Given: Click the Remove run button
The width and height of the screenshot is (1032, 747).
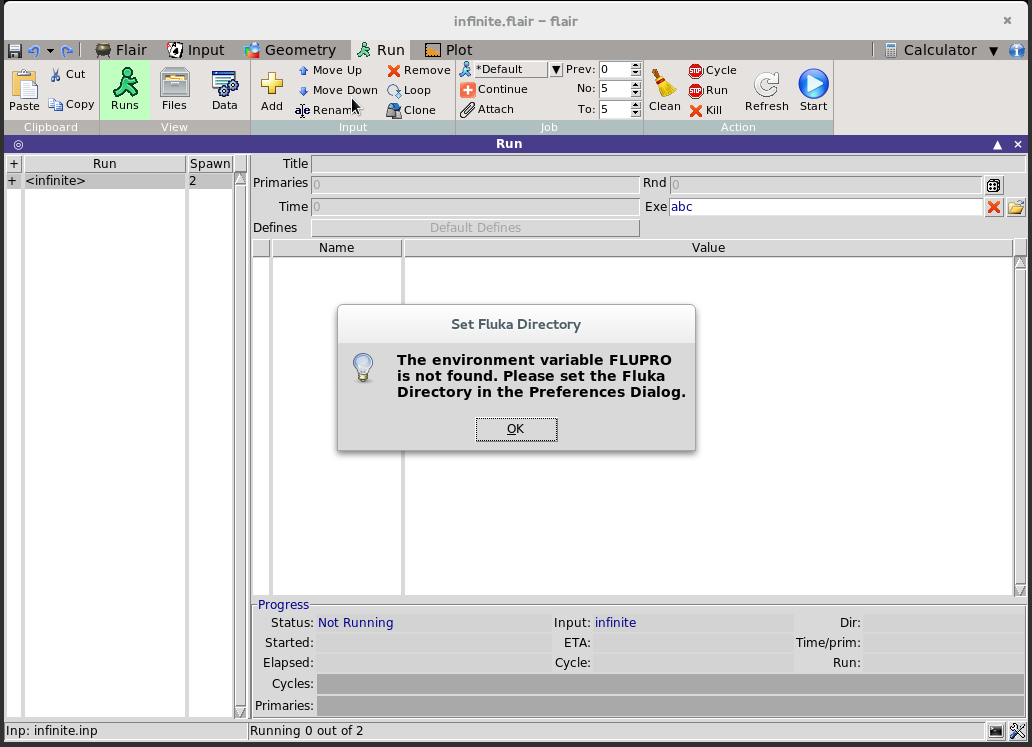Looking at the screenshot, I should pyautogui.click(x=419, y=70).
